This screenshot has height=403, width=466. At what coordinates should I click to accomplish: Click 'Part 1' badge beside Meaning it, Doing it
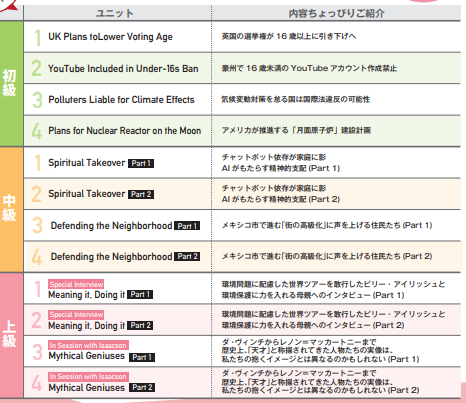tap(140, 295)
